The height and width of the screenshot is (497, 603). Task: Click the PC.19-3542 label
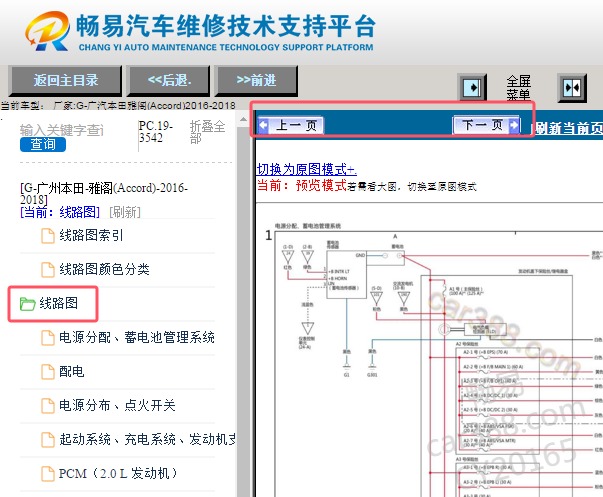click(156, 132)
